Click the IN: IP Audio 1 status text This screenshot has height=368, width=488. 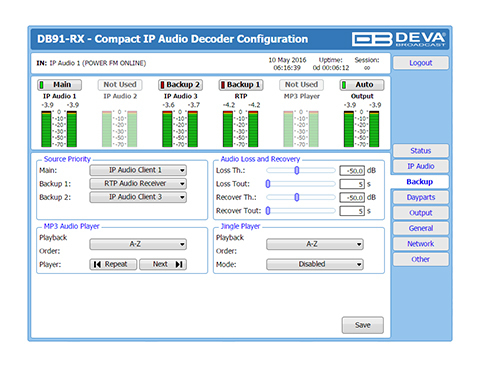pos(91,63)
